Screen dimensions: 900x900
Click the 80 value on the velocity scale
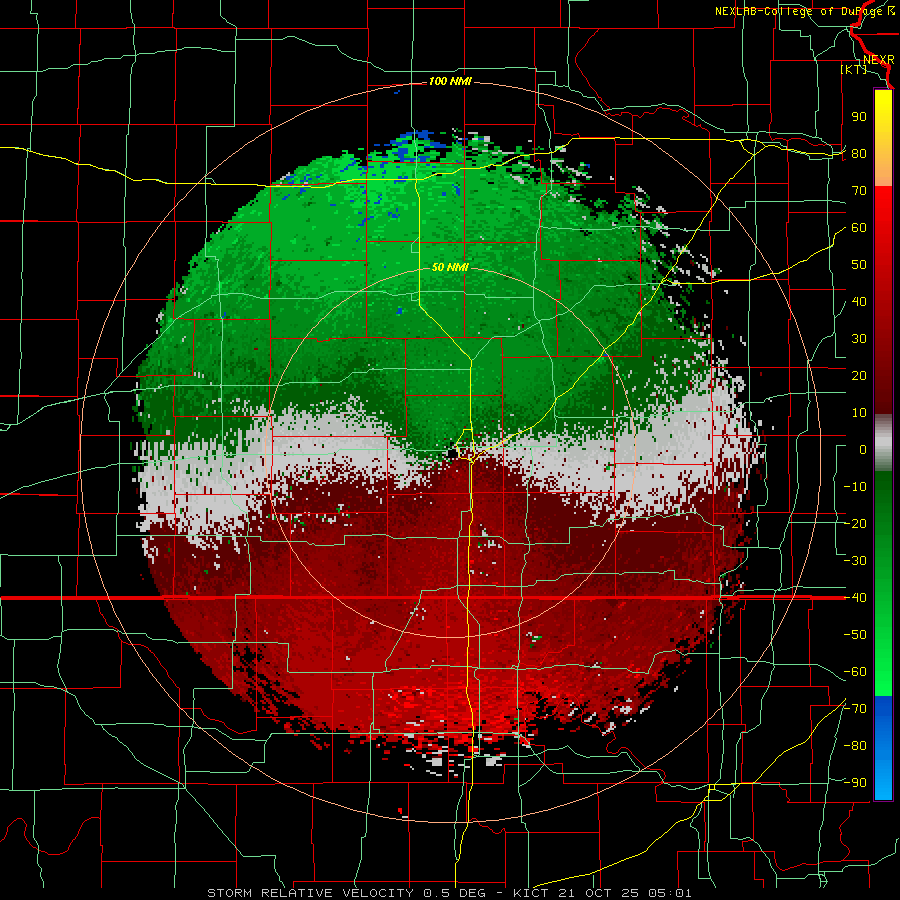click(859, 154)
